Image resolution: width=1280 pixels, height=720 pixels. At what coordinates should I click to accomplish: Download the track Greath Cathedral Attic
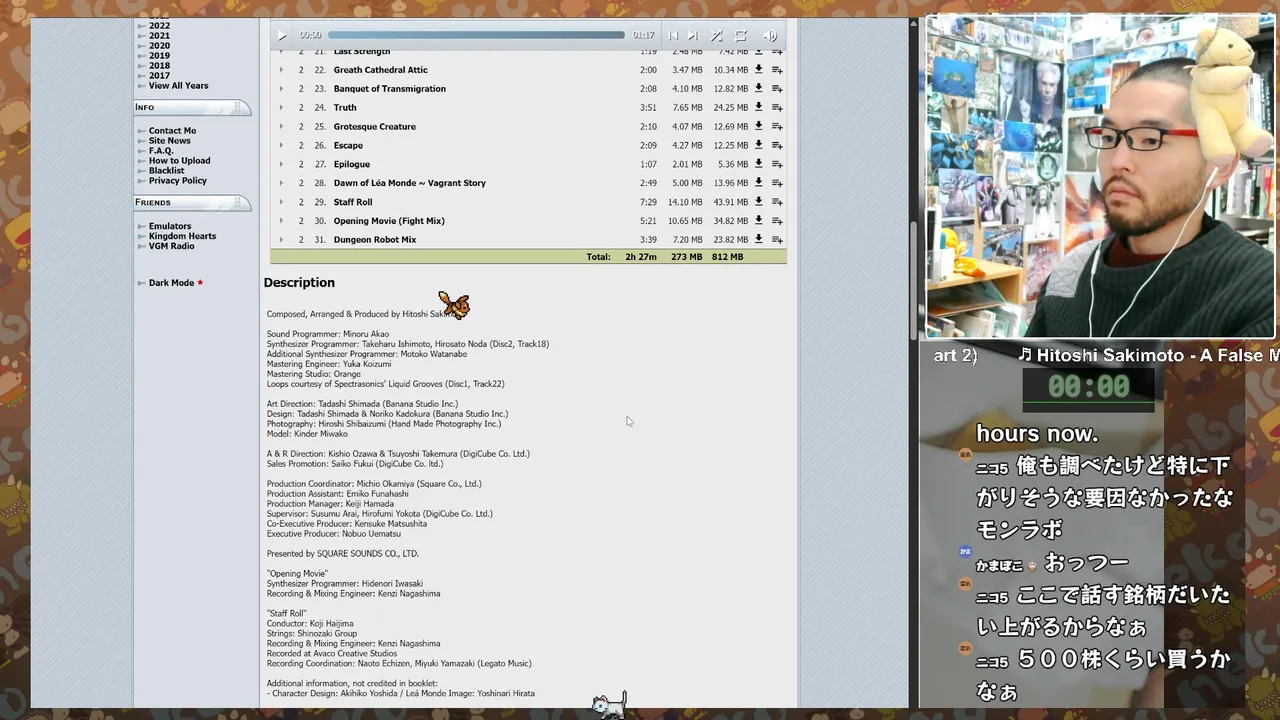point(759,70)
